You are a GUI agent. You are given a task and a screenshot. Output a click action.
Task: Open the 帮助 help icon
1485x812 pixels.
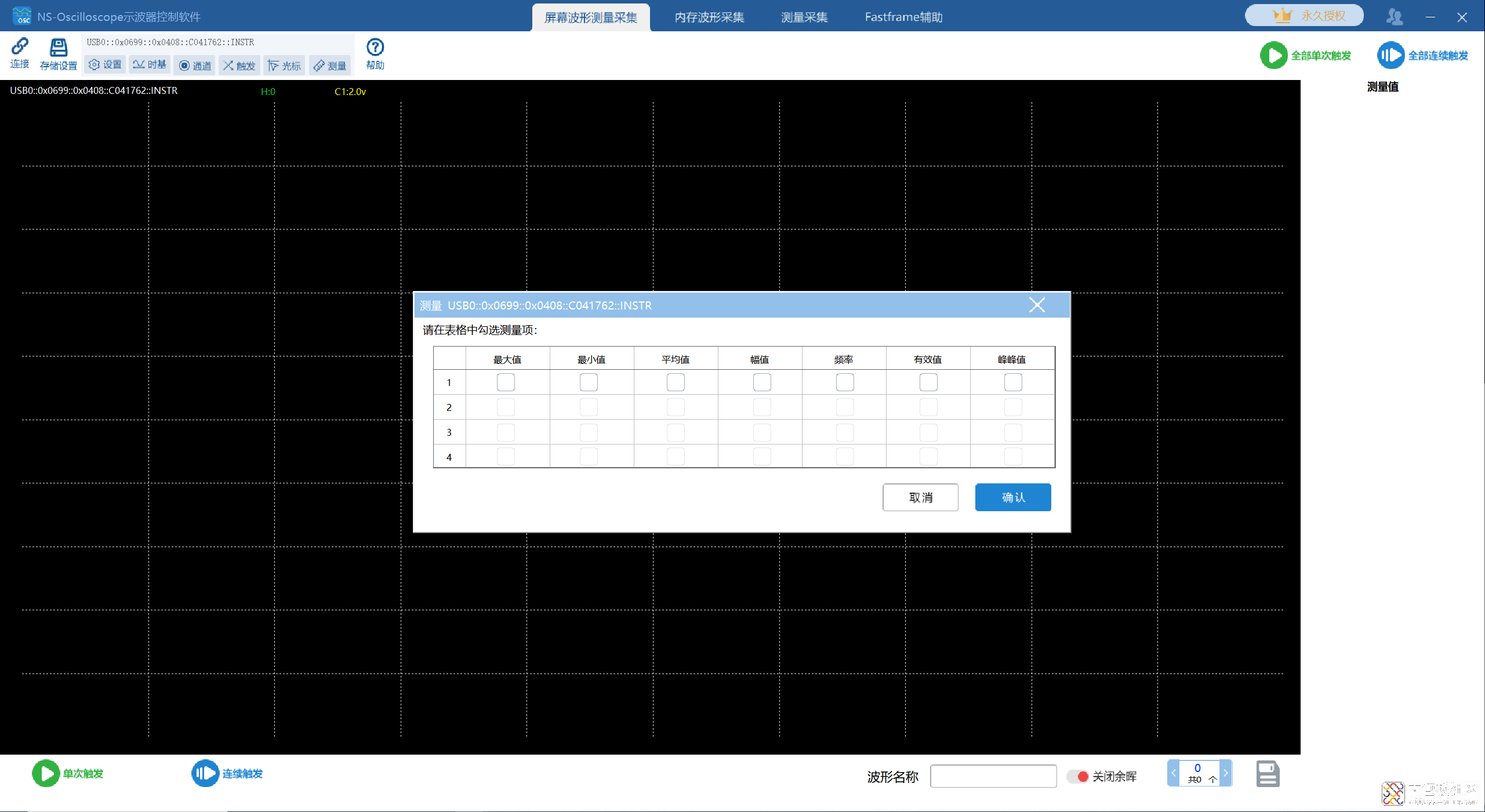point(375,54)
